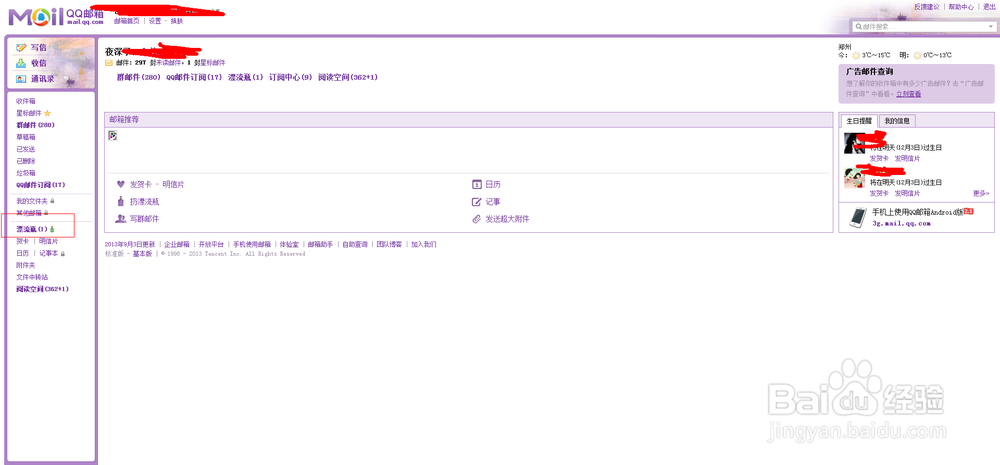The height and width of the screenshot is (465, 1000).
Task: Open 团队博客 footer link
Action: [x=389, y=244]
